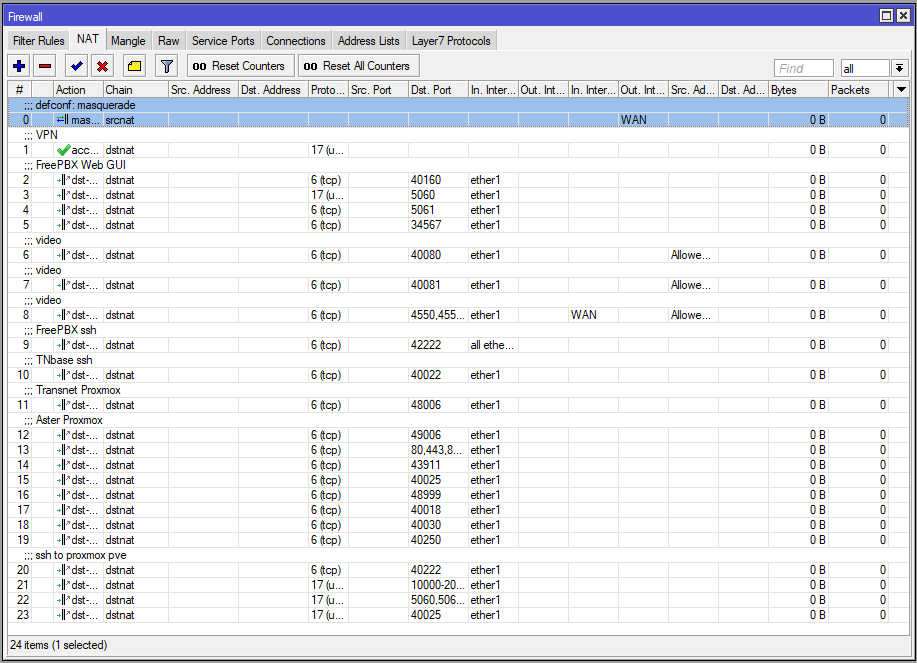Open the 'all' filter dropdown arrow

[x=899, y=68]
